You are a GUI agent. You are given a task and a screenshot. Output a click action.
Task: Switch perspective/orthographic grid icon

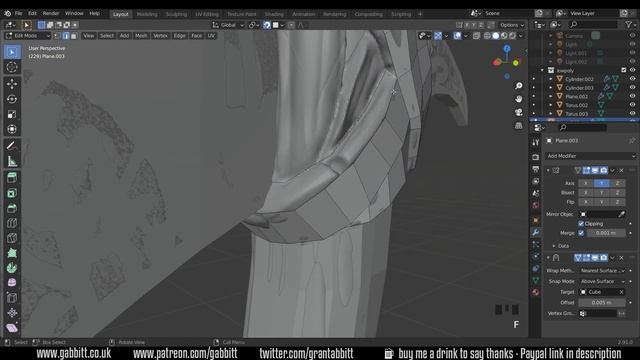pos(518,125)
